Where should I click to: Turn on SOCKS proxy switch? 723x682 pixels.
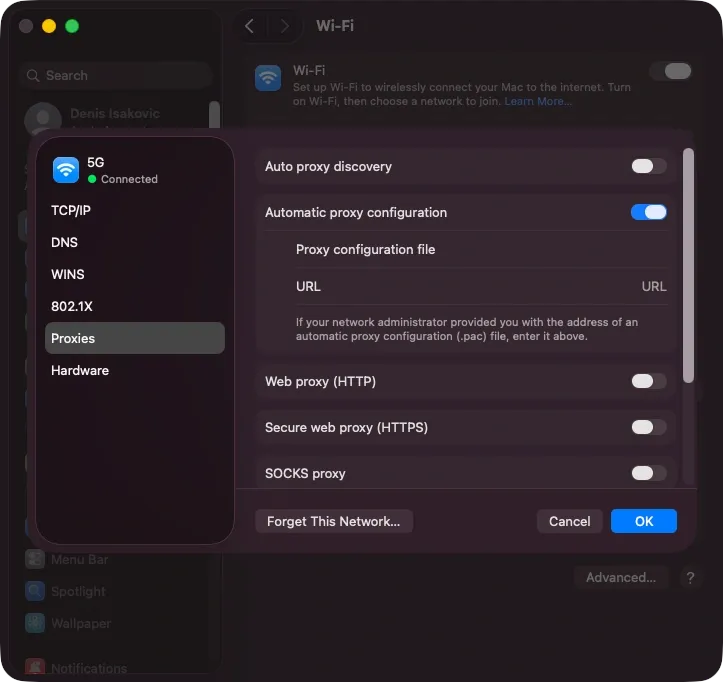click(649, 473)
